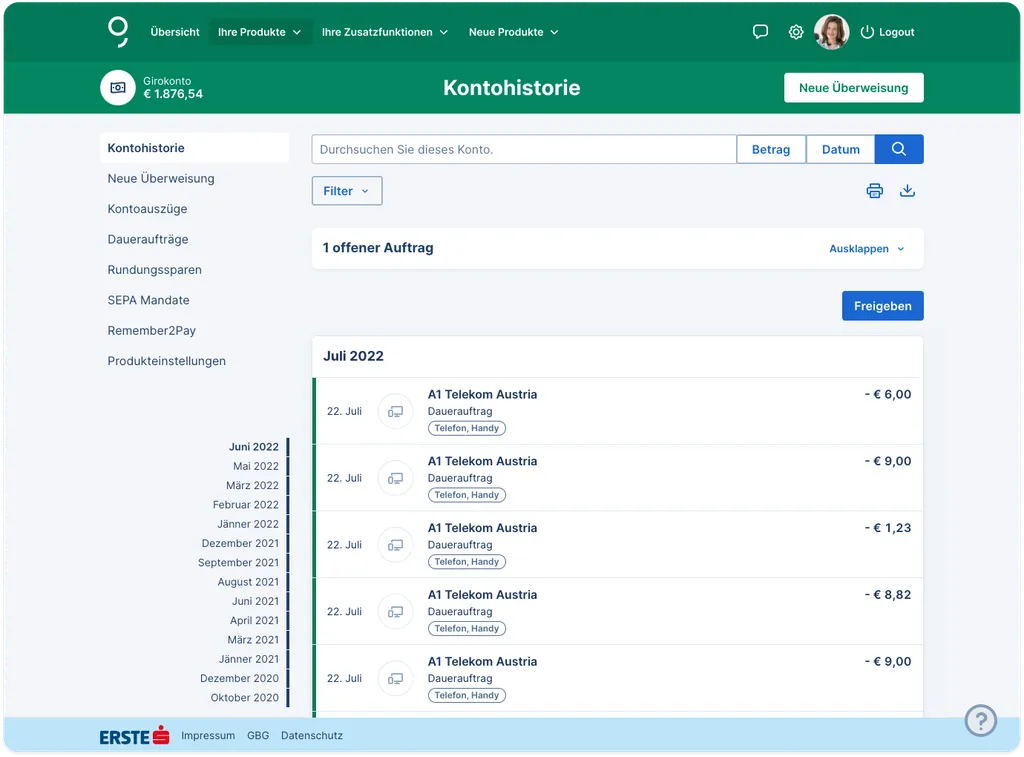The width and height of the screenshot is (1024, 757).
Task: Jump to März 2021 in timeline
Action: (x=253, y=639)
